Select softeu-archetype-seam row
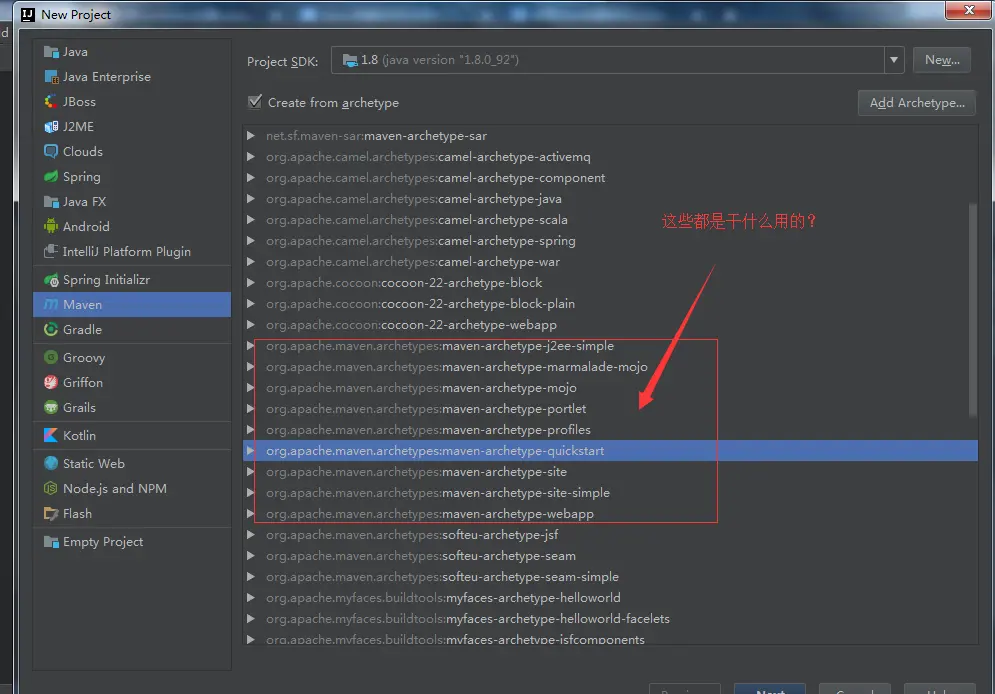This screenshot has width=995, height=694. 610,556
